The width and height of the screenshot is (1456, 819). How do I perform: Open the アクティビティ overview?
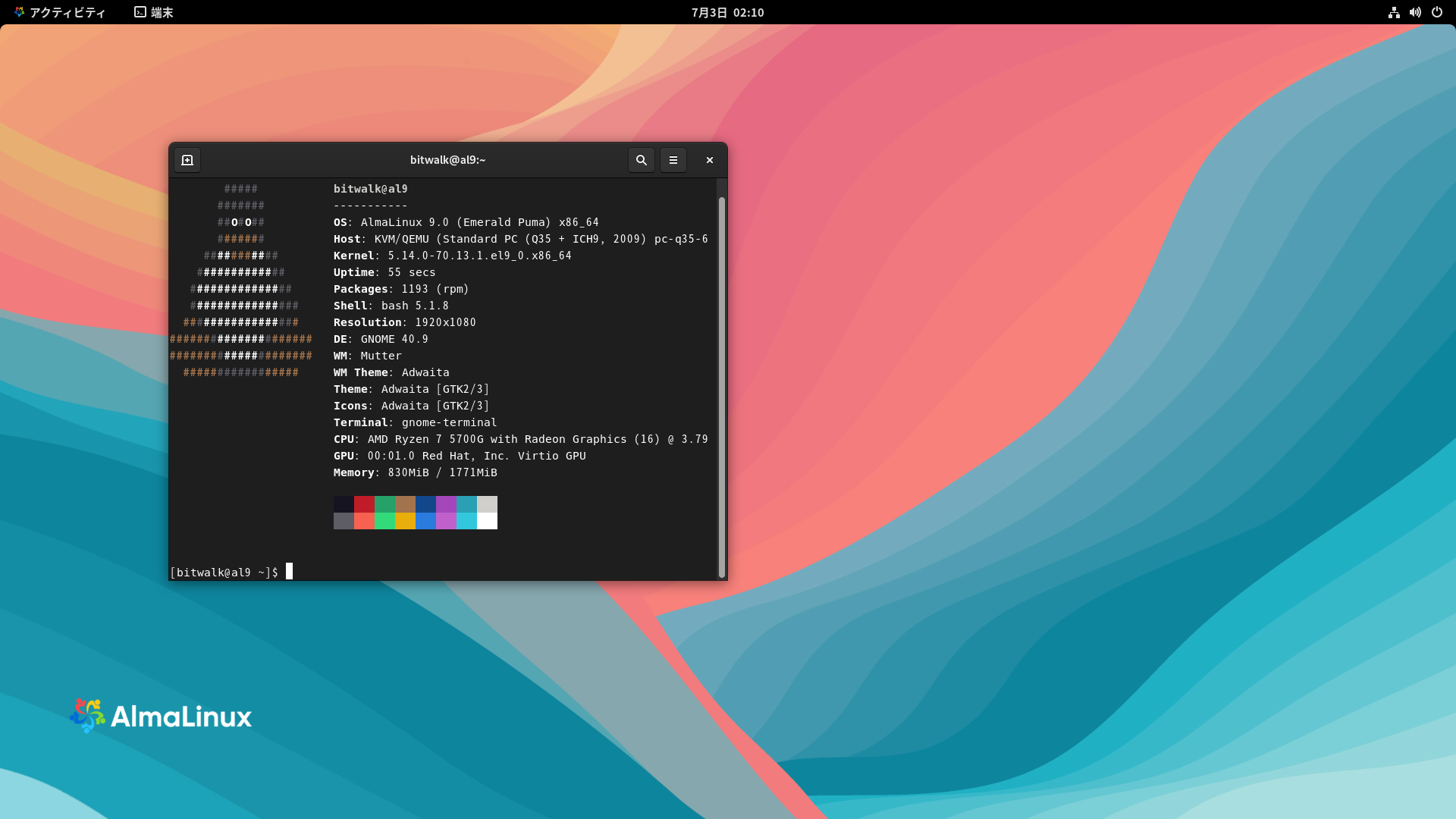coord(60,12)
